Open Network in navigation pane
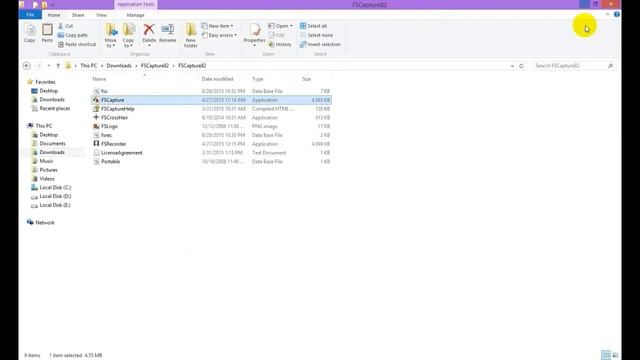The width and height of the screenshot is (640, 360). pos(44,222)
